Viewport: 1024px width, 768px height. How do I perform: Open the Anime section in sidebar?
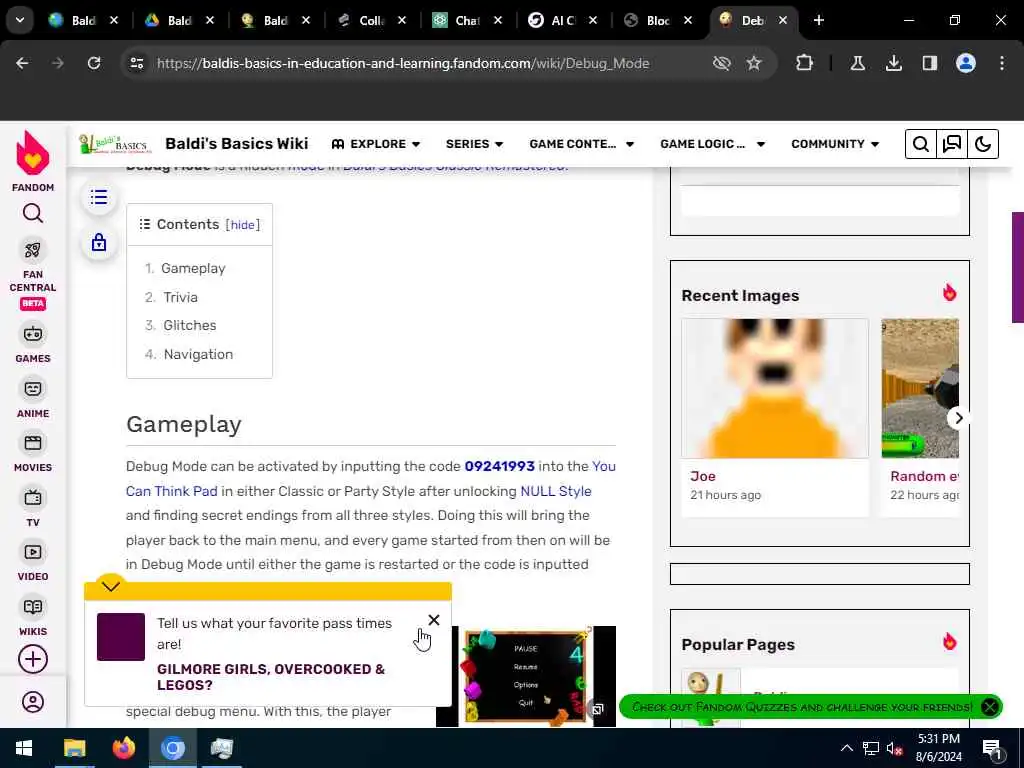click(33, 398)
